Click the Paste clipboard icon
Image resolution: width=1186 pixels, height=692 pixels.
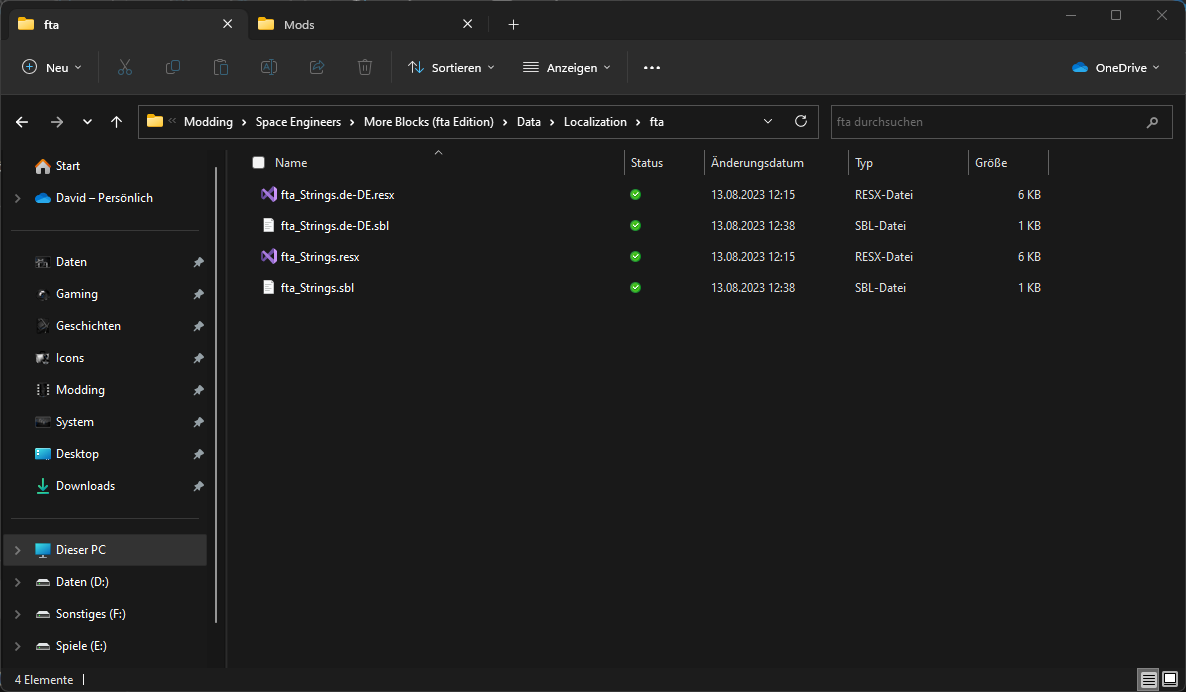pos(221,67)
